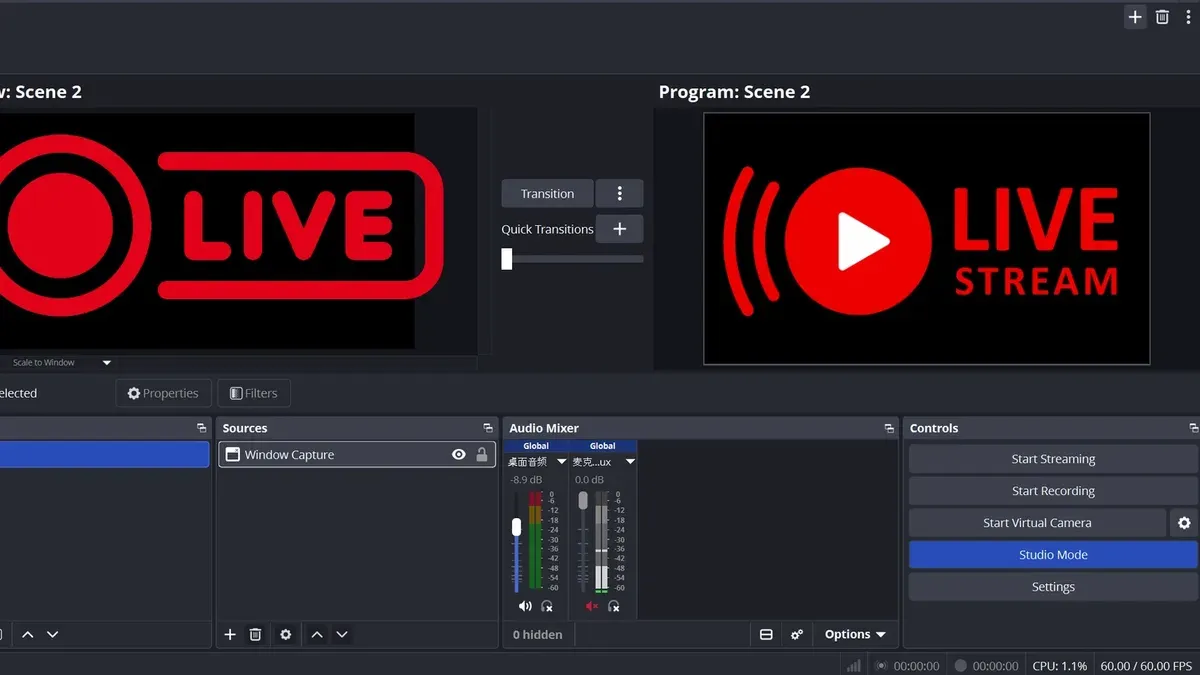Undock the Scenes panel
Screen dimensions: 1200x675
click(x=201, y=428)
